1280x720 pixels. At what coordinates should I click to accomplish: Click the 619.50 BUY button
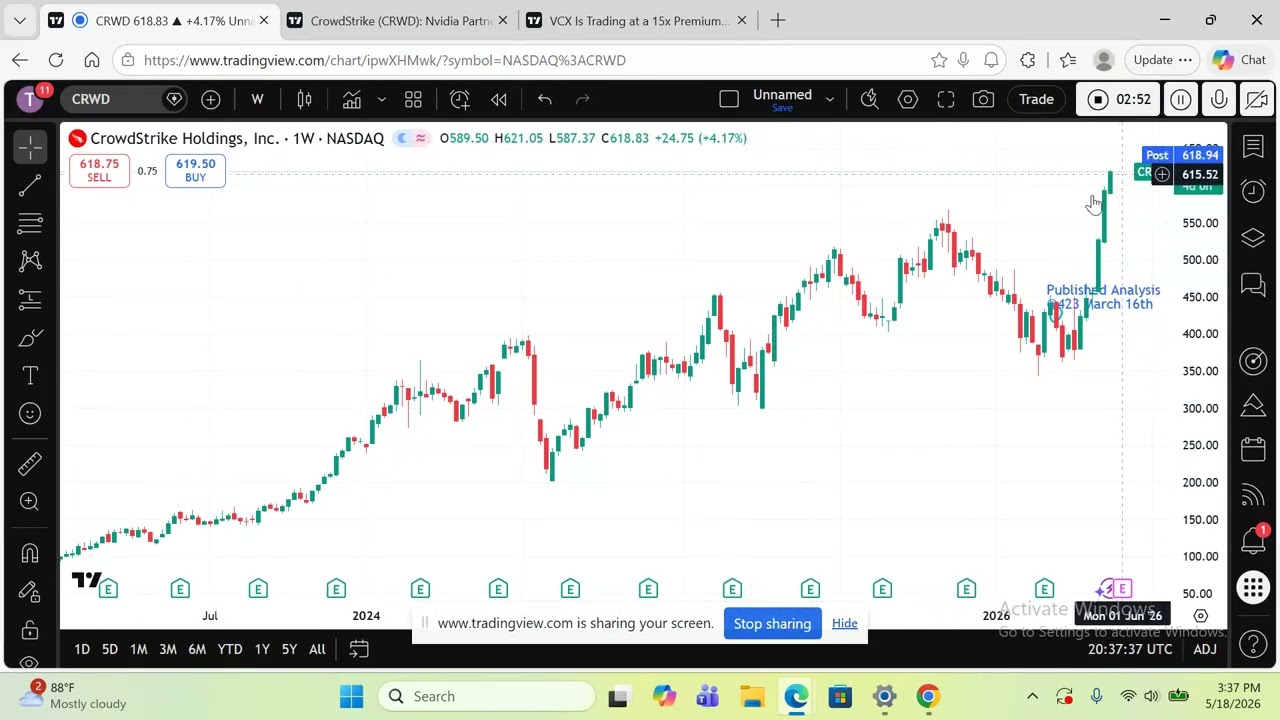pos(195,170)
